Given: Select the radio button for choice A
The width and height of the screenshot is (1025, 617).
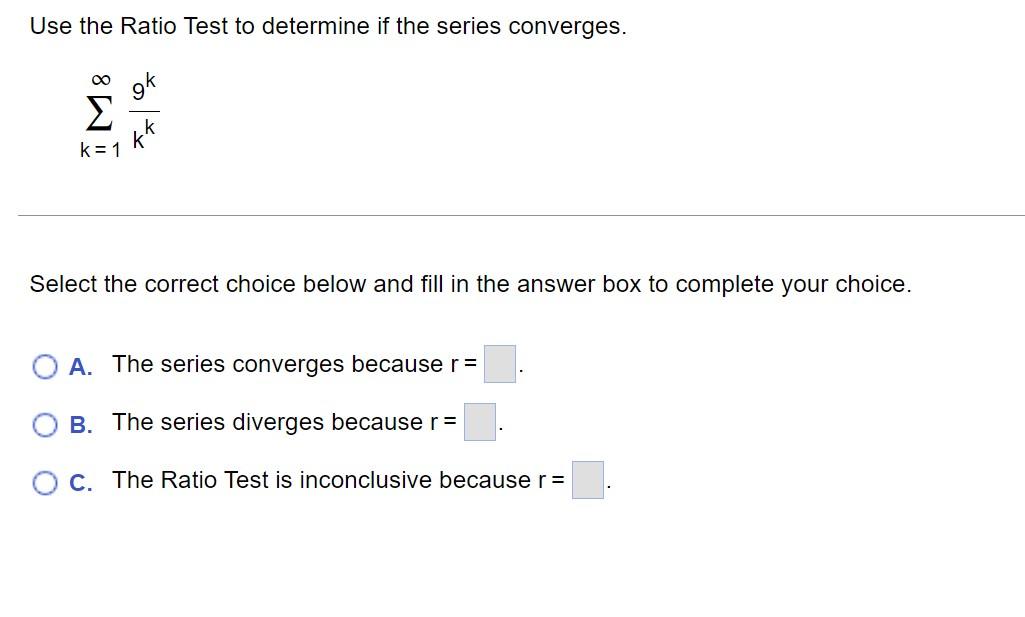Looking at the screenshot, I should [x=44, y=367].
